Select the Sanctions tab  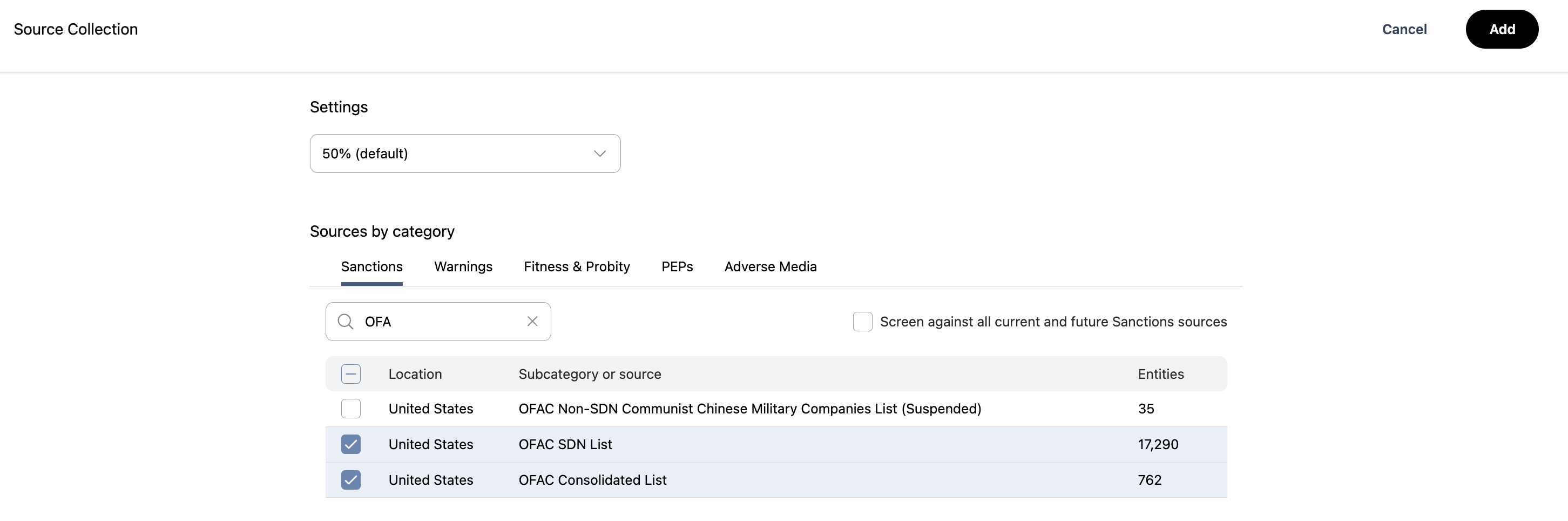[371, 266]
